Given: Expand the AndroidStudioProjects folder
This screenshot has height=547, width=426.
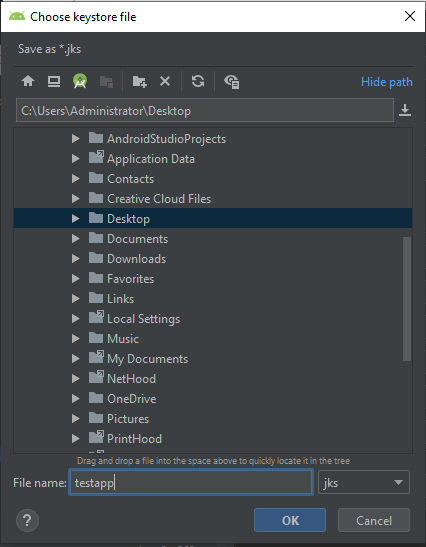Looking at the screenshot, I should (75, 138).
